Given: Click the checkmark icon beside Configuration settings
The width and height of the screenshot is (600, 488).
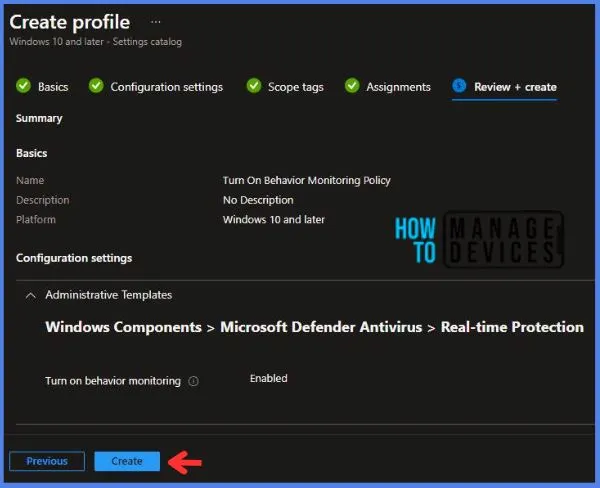Looking at the screenshot, I should (x=96, y=85).
